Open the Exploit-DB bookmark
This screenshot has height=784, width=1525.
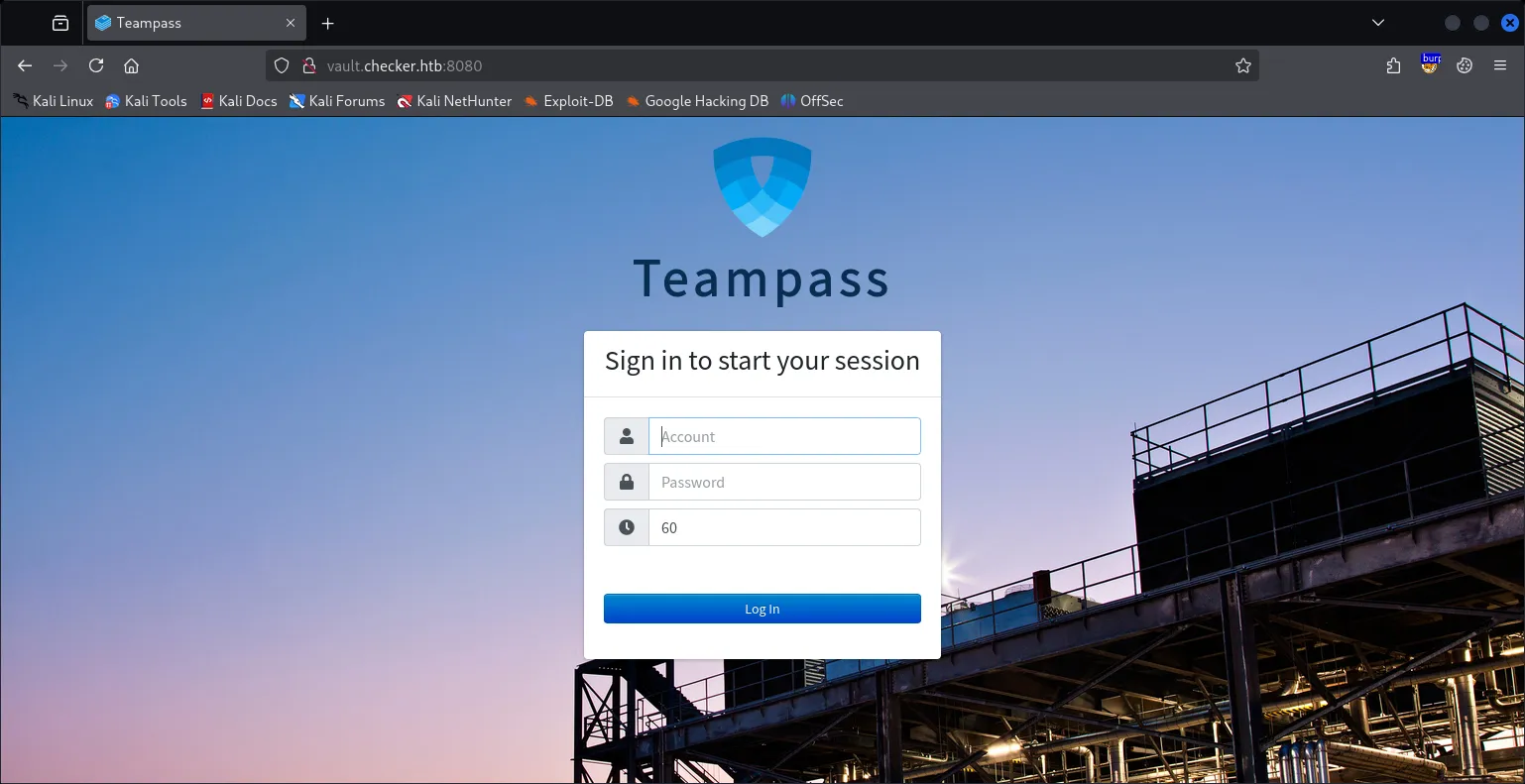coord(569,101)
